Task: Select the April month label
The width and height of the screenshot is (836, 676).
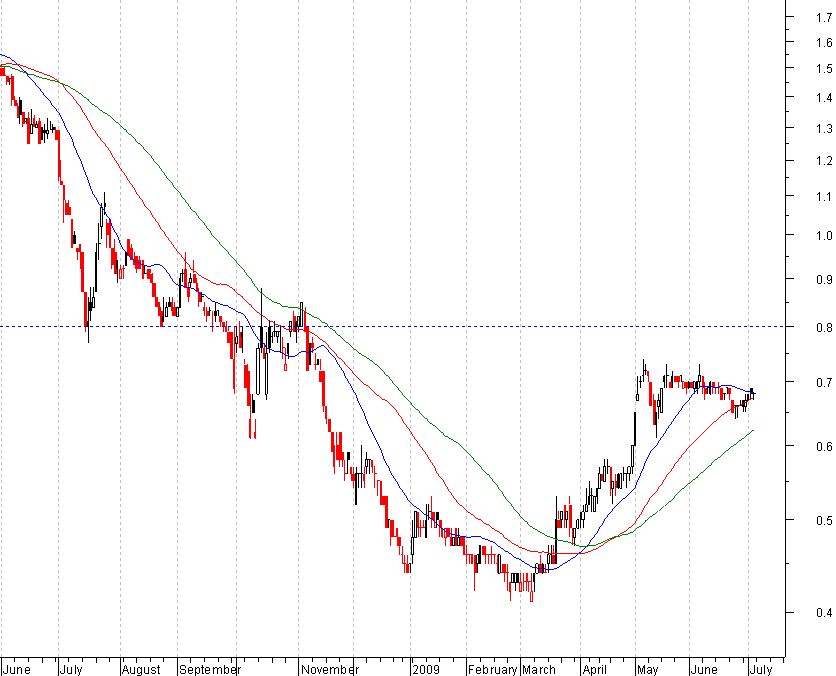Action: coord(595,669)
